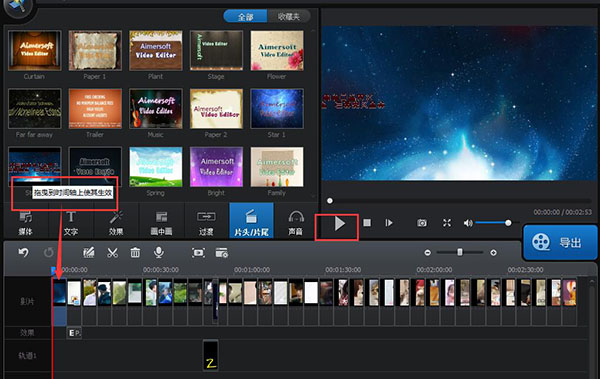Viewport: 600px width, 379px height.
Task: Mute the speaker volume icon
Action: tap(468, 223)
